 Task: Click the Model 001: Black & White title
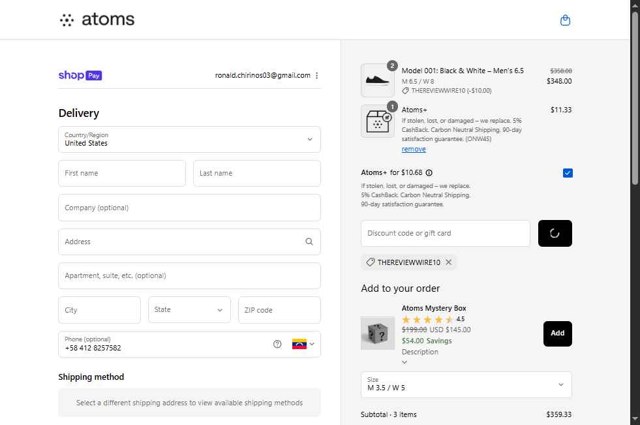(x=462, y=71)
